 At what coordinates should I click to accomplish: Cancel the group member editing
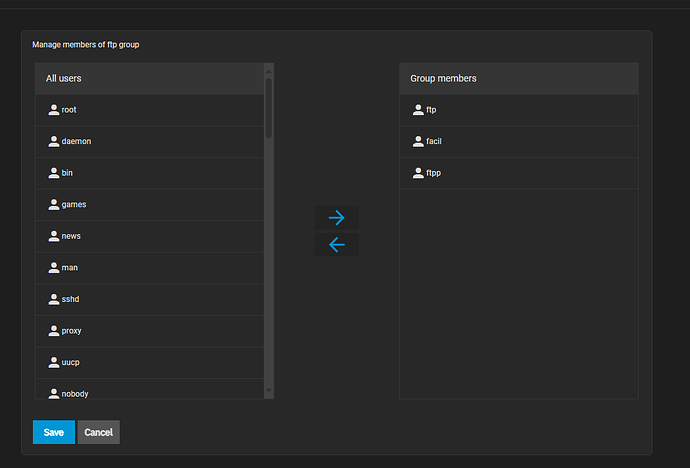click(99, 432)
